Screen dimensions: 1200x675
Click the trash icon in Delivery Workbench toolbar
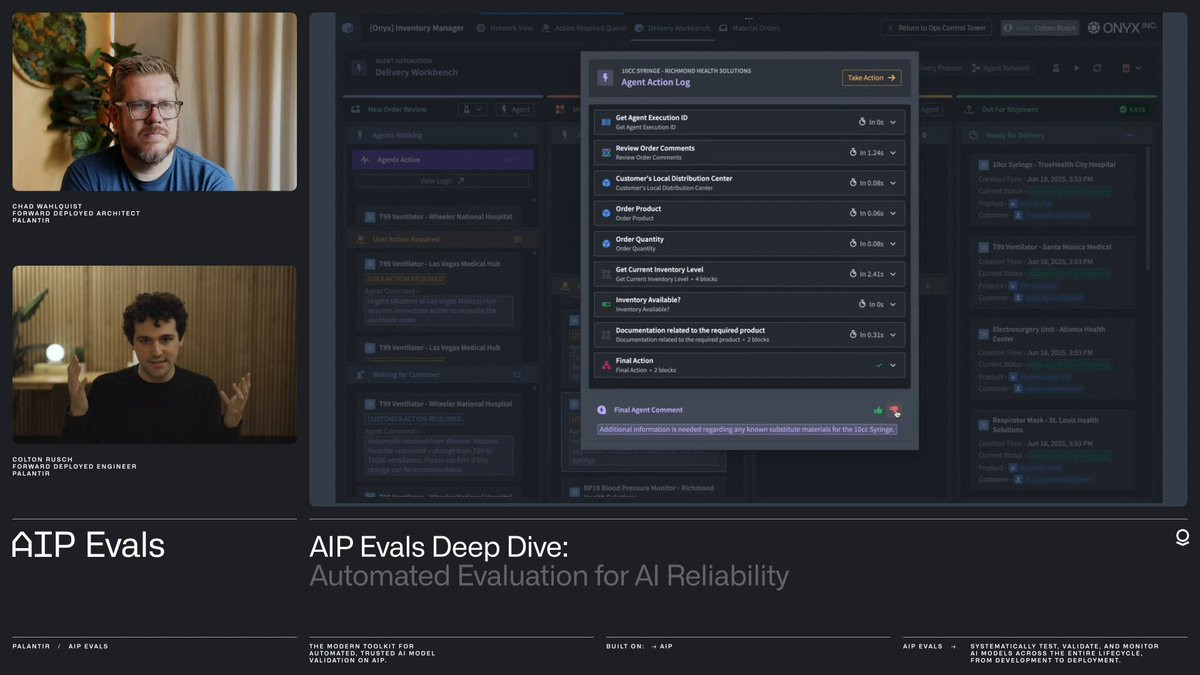pyautogui.click(x=1126, y=68)
